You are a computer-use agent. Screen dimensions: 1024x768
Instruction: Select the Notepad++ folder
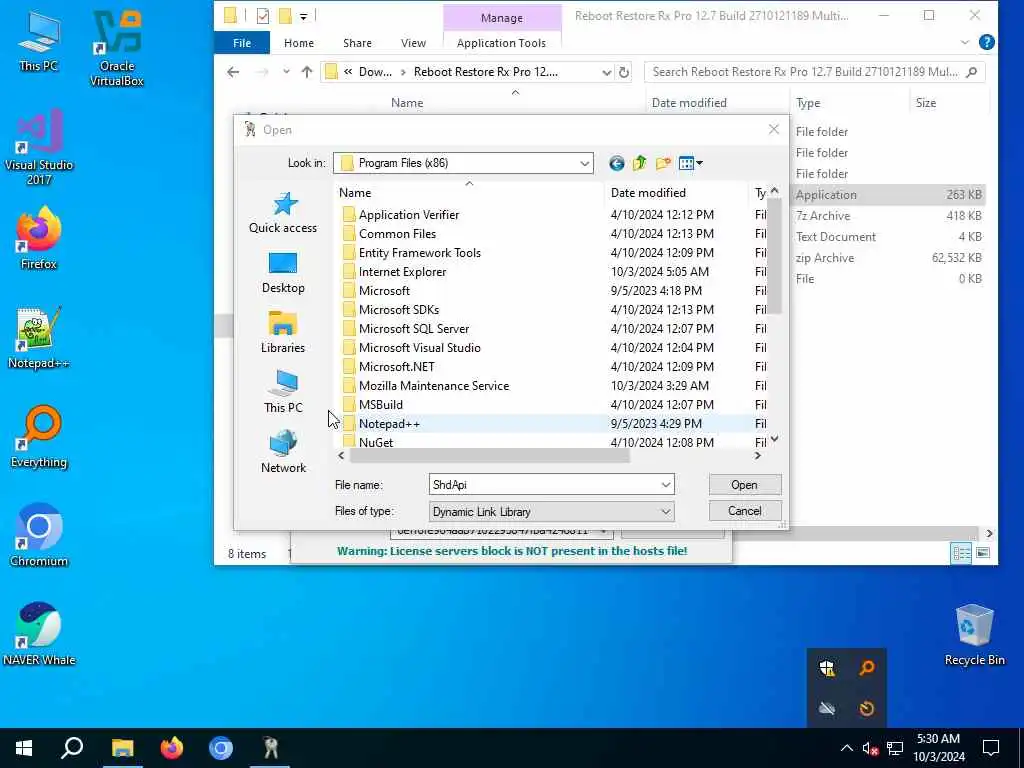[x=389, y=424]
